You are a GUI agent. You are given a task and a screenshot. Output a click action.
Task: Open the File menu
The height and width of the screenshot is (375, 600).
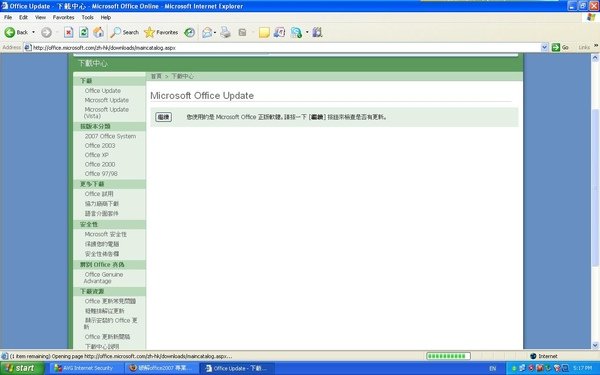click(x=8, y=17)
